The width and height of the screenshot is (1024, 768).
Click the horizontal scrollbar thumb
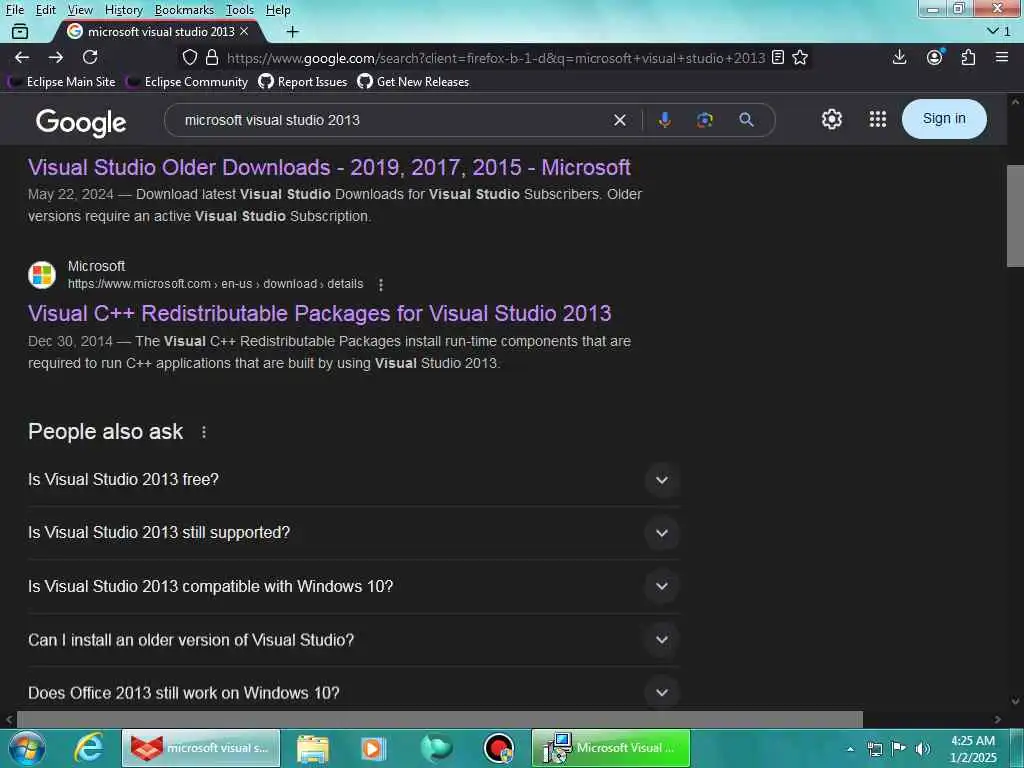440,719
